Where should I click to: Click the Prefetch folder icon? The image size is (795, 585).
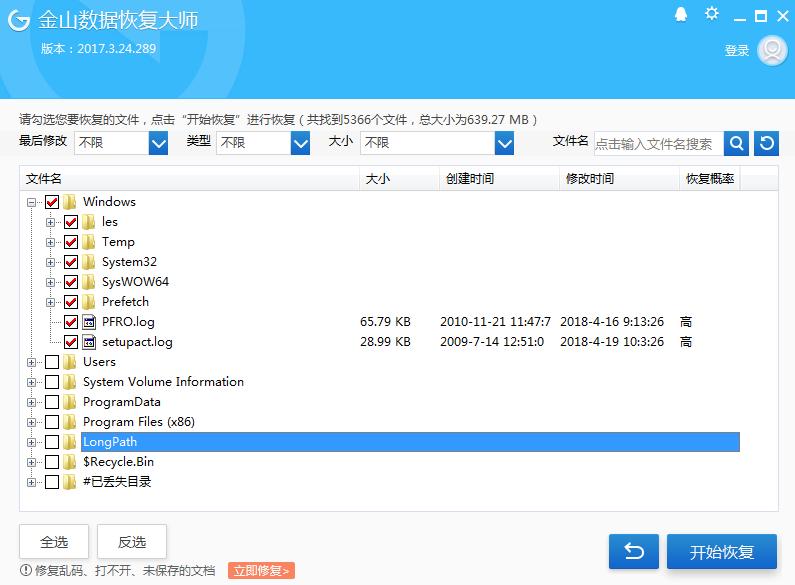[x=89, y=302]
